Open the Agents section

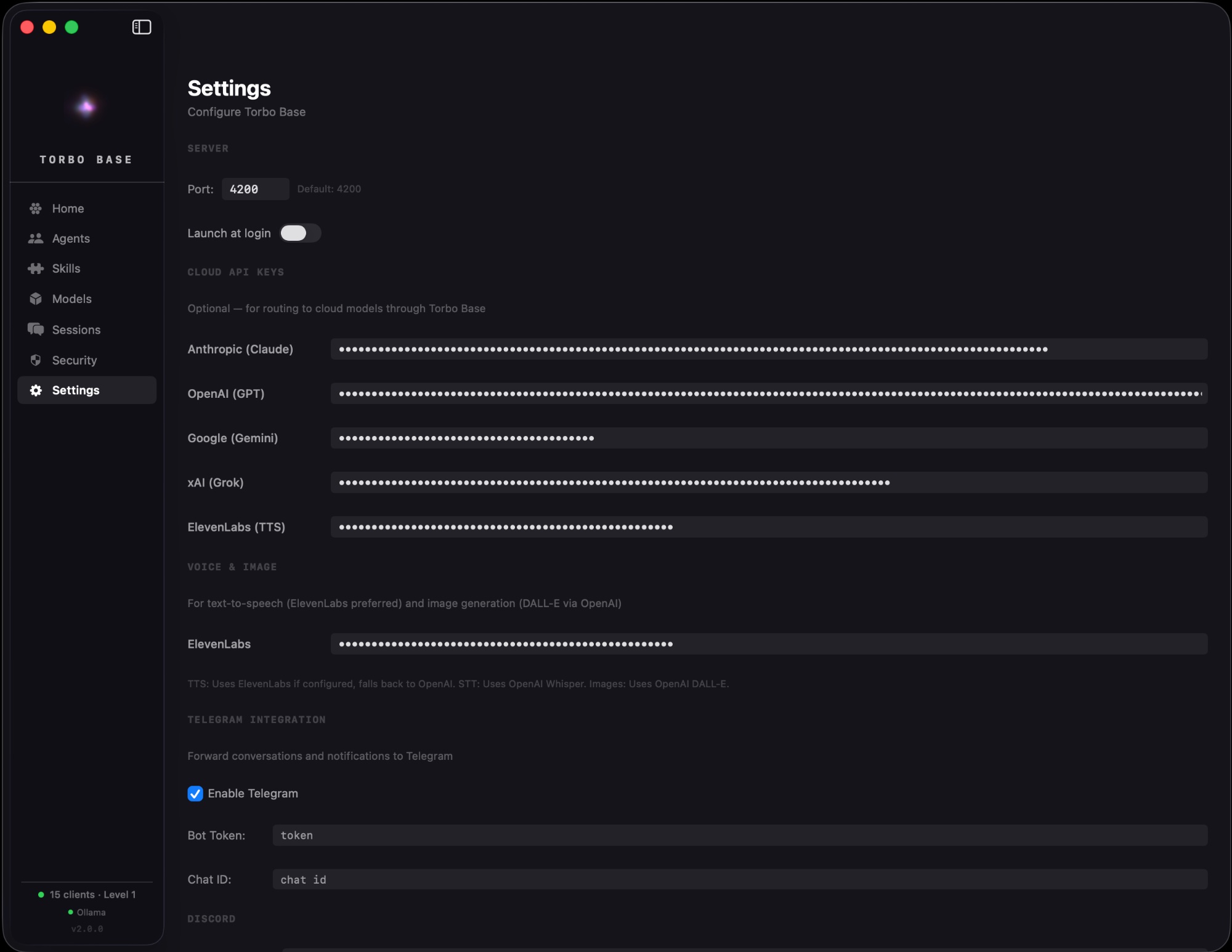pos(70,238)
